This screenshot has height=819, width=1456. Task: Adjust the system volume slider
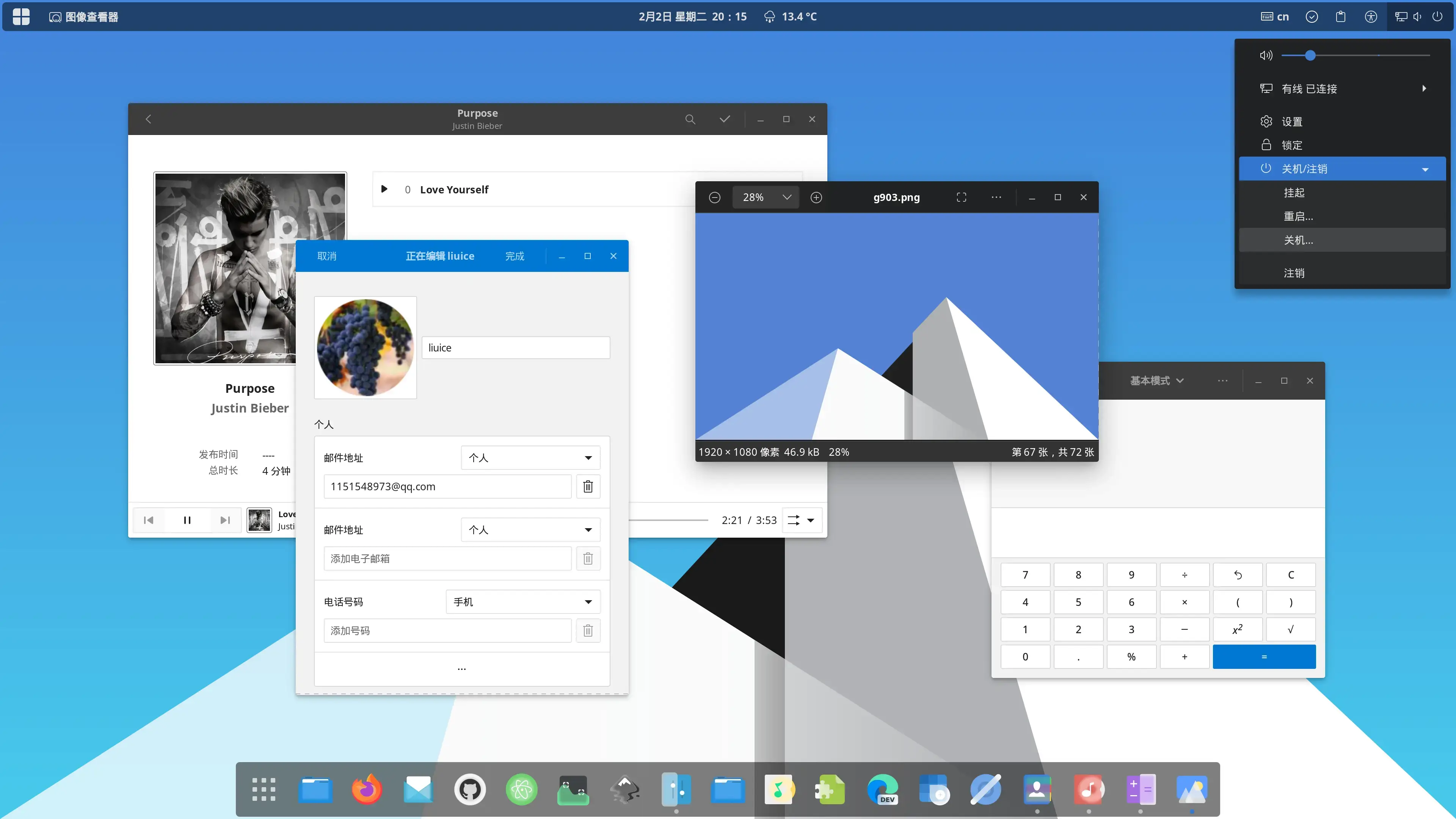[1310, 55]
